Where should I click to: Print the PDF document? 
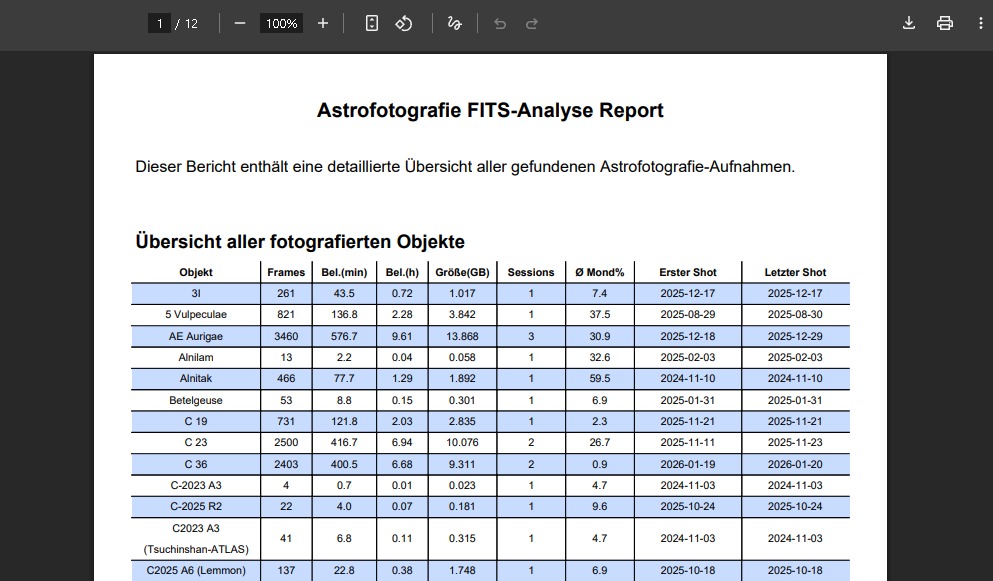coord(945,23)
